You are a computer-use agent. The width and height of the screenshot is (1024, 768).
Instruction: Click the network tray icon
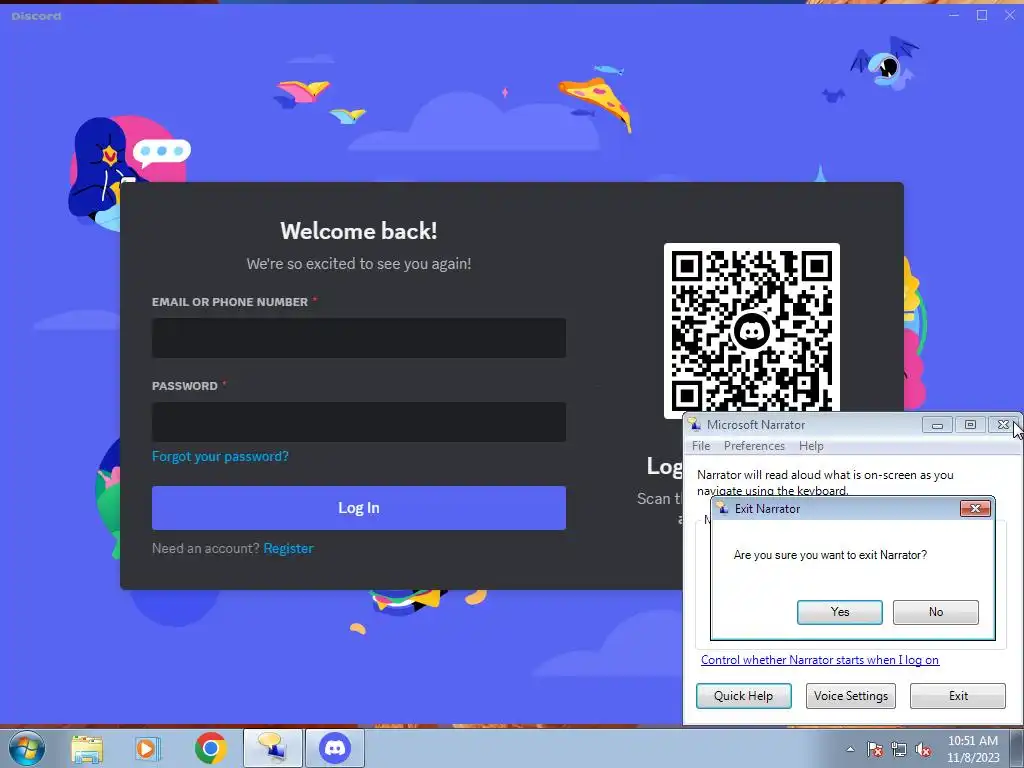[x=899, y=749]
